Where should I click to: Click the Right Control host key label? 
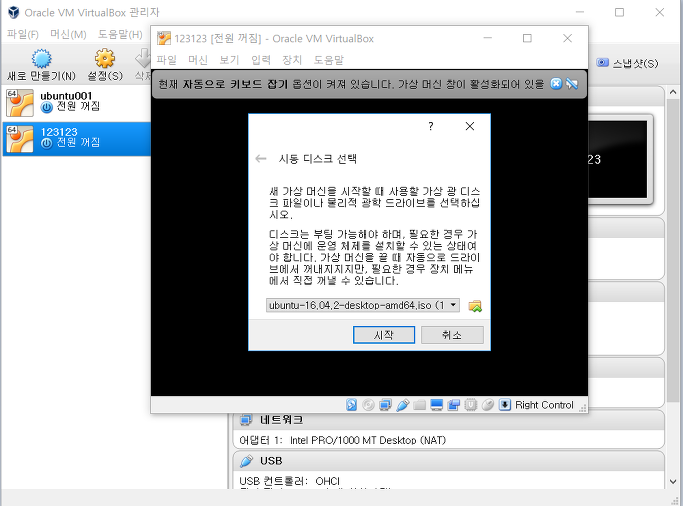(544, 405)
